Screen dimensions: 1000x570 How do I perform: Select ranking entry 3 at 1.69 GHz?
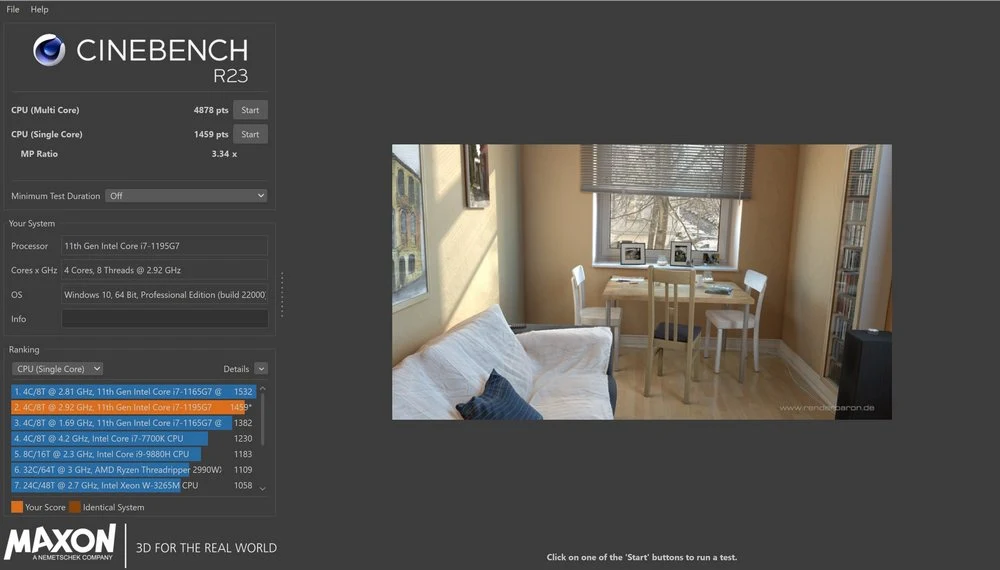point(133,423)
